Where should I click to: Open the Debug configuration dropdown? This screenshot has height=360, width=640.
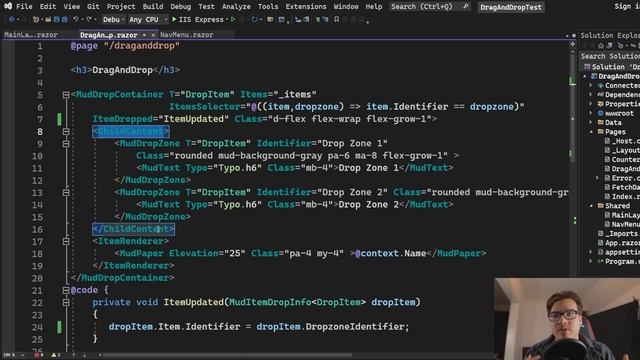(113, 19)
